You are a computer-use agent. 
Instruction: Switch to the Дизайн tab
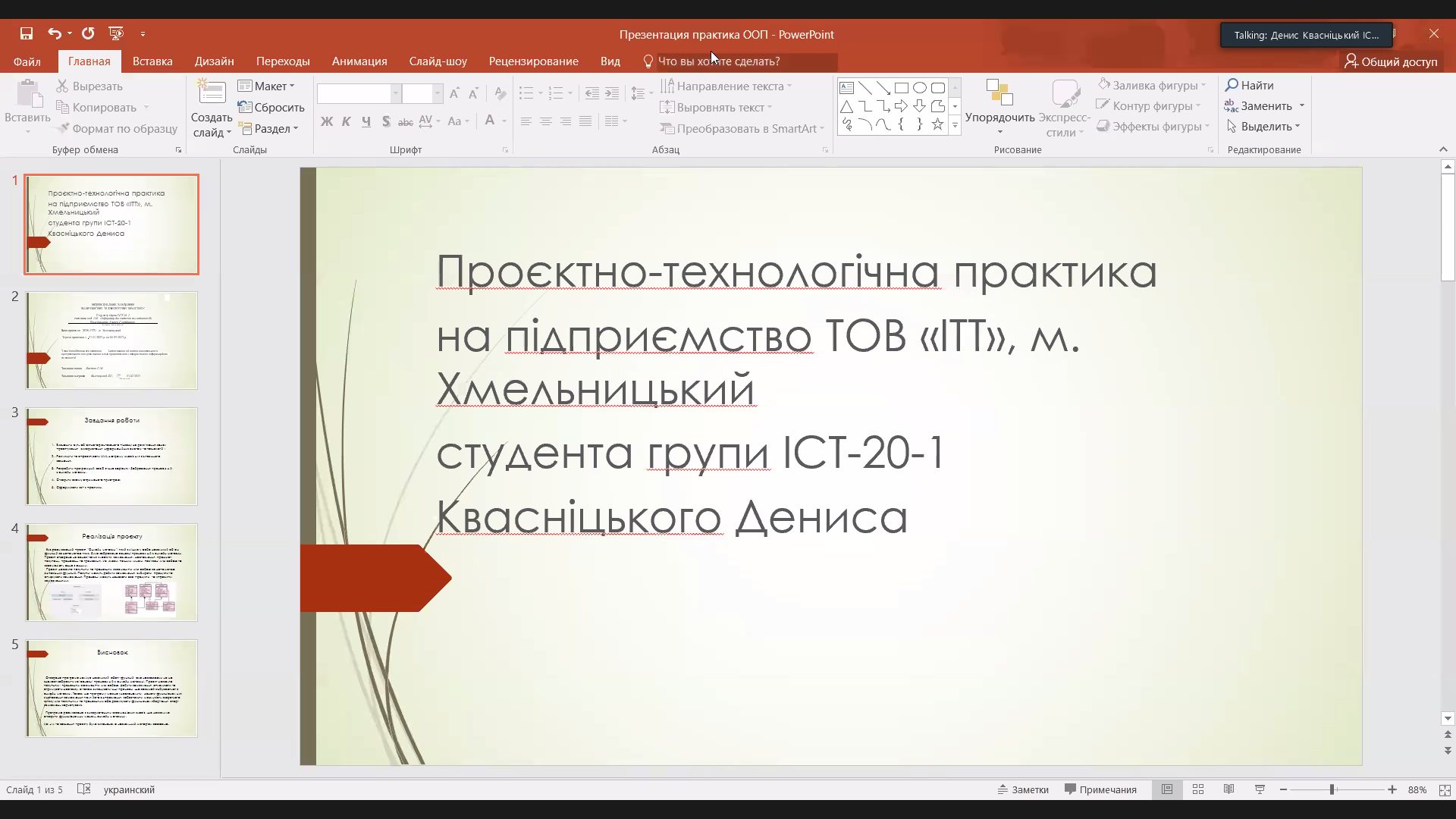(x=214, y=61)
